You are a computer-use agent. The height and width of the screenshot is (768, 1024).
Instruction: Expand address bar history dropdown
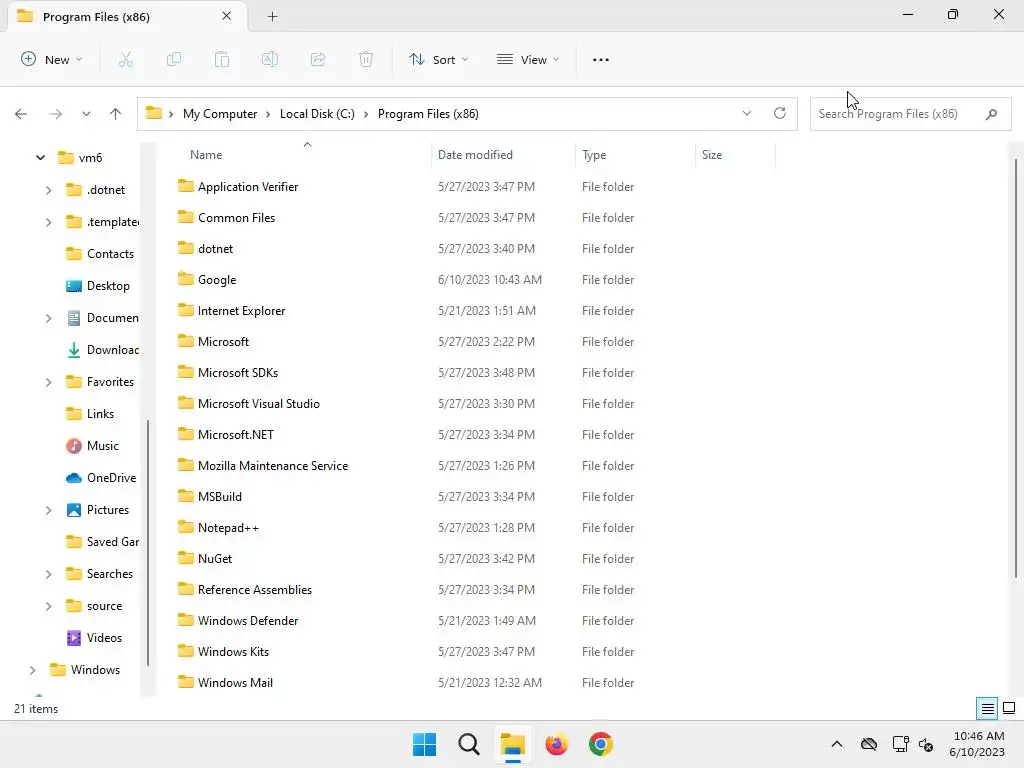click(x=746, y=113)
